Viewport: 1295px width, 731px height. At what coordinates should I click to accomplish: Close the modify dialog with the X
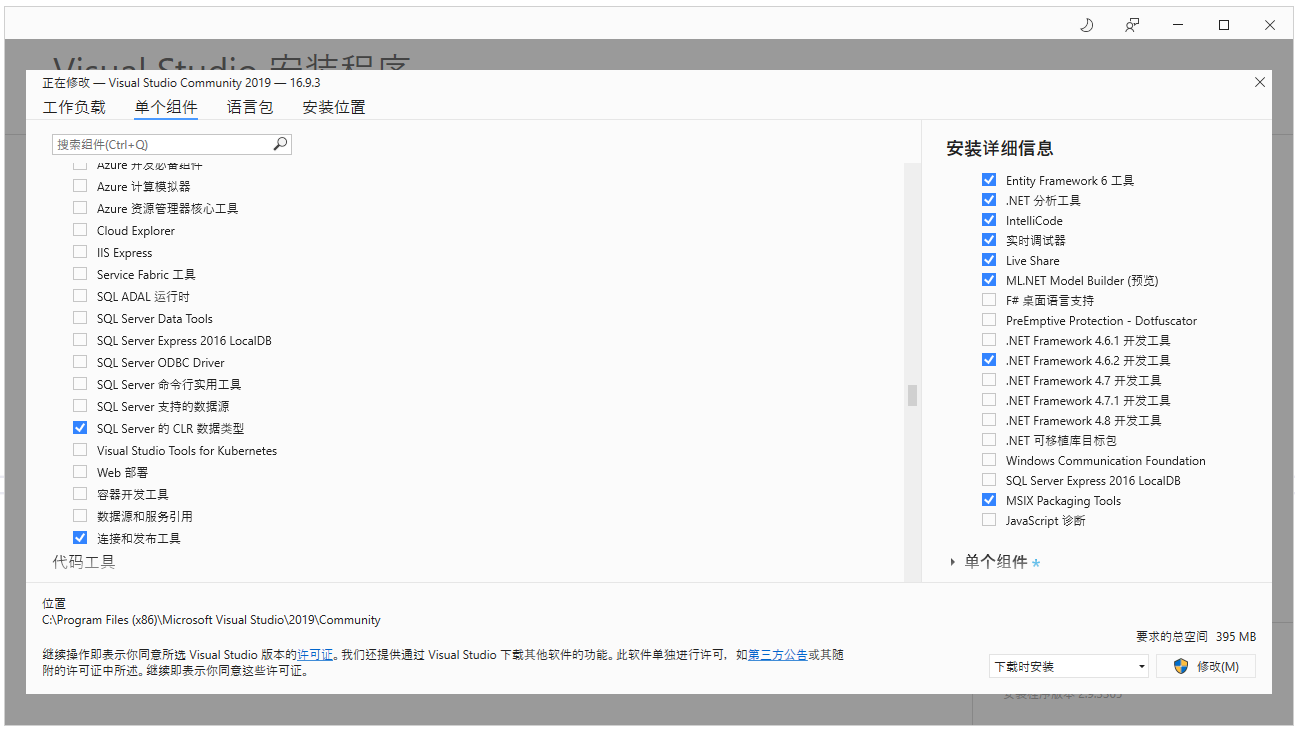1260,83
